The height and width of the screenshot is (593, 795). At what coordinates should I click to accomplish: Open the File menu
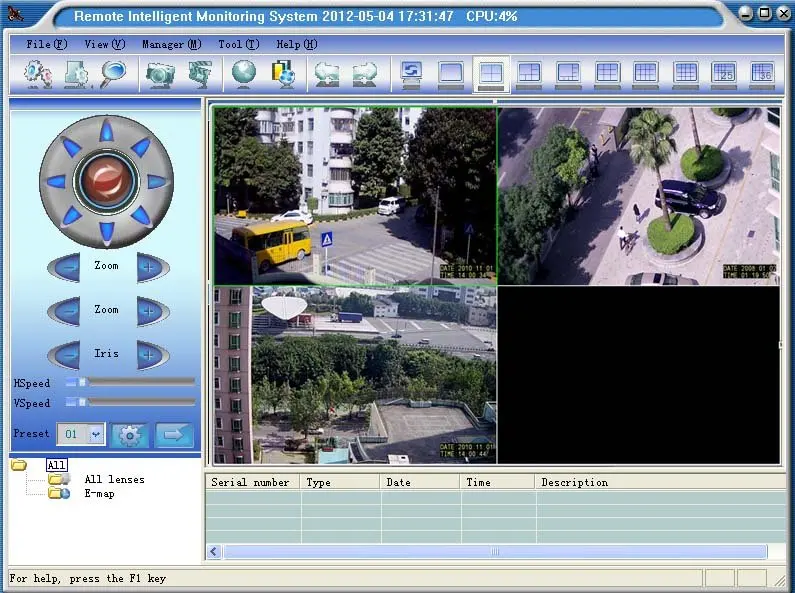coord(46,44)
